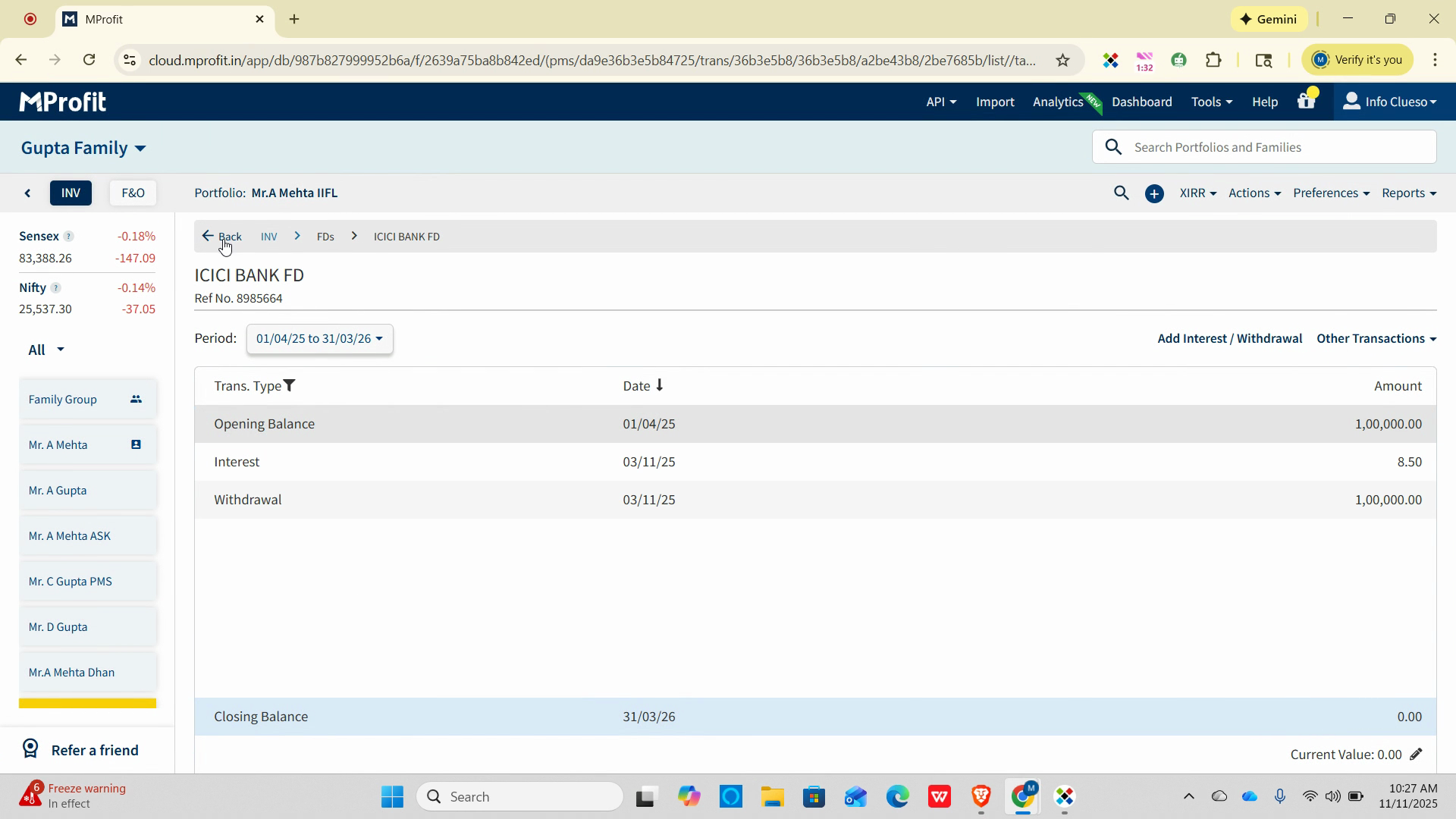This screenshot has height=819, width=1456.
Task: Open the gift box icon in header
Action: pos(1306,102)
